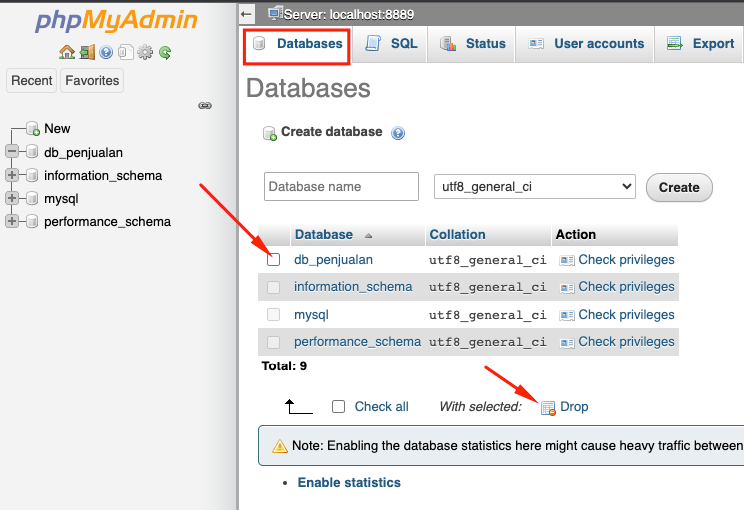Click the chain link icon in sidebar
This screenshot has width=744, height=510.
[205, 105]
